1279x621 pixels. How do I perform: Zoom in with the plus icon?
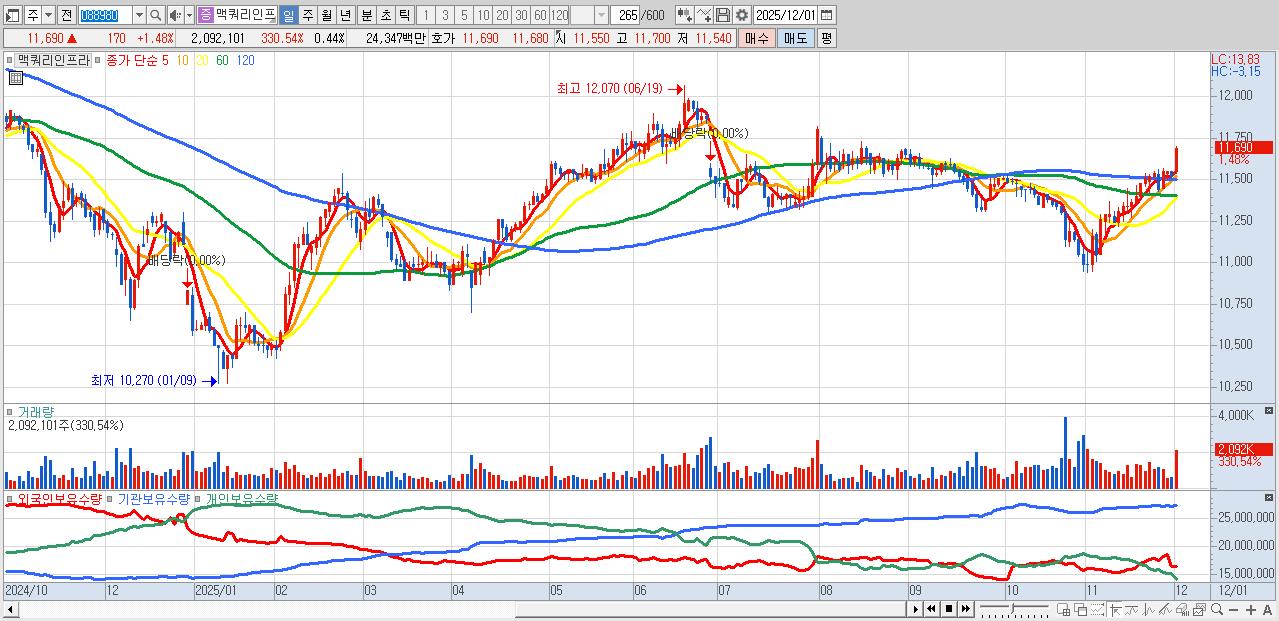point(1251,610)
